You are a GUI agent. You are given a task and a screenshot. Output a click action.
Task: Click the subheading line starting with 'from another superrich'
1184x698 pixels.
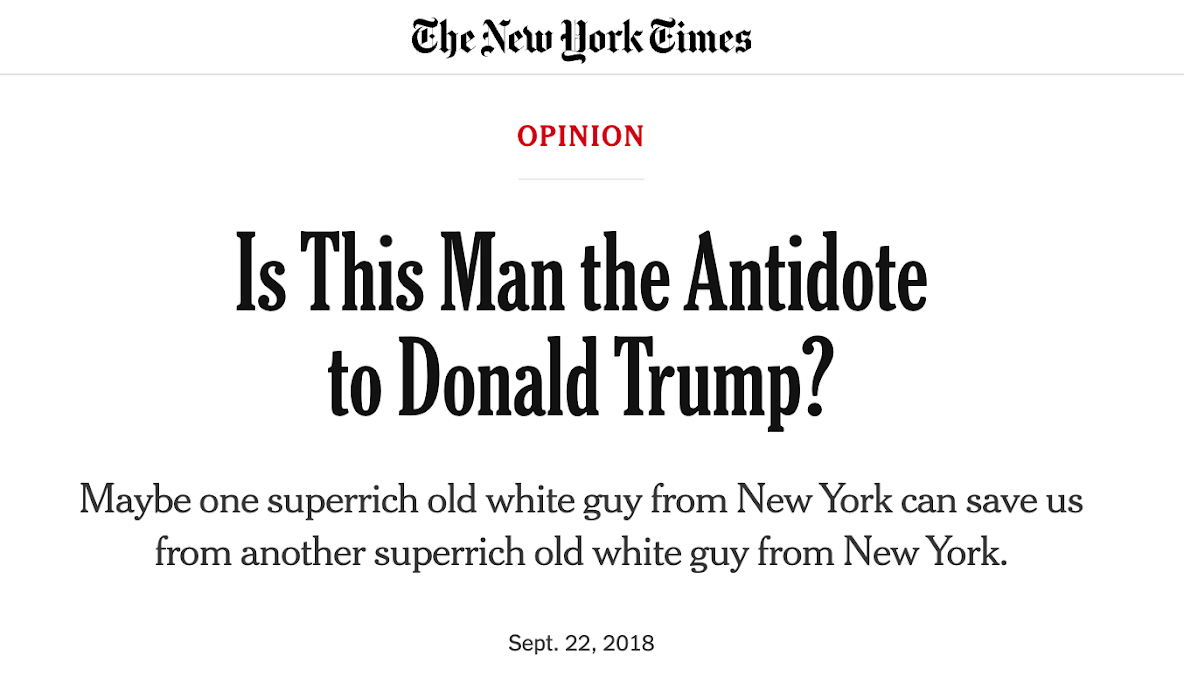581,551
